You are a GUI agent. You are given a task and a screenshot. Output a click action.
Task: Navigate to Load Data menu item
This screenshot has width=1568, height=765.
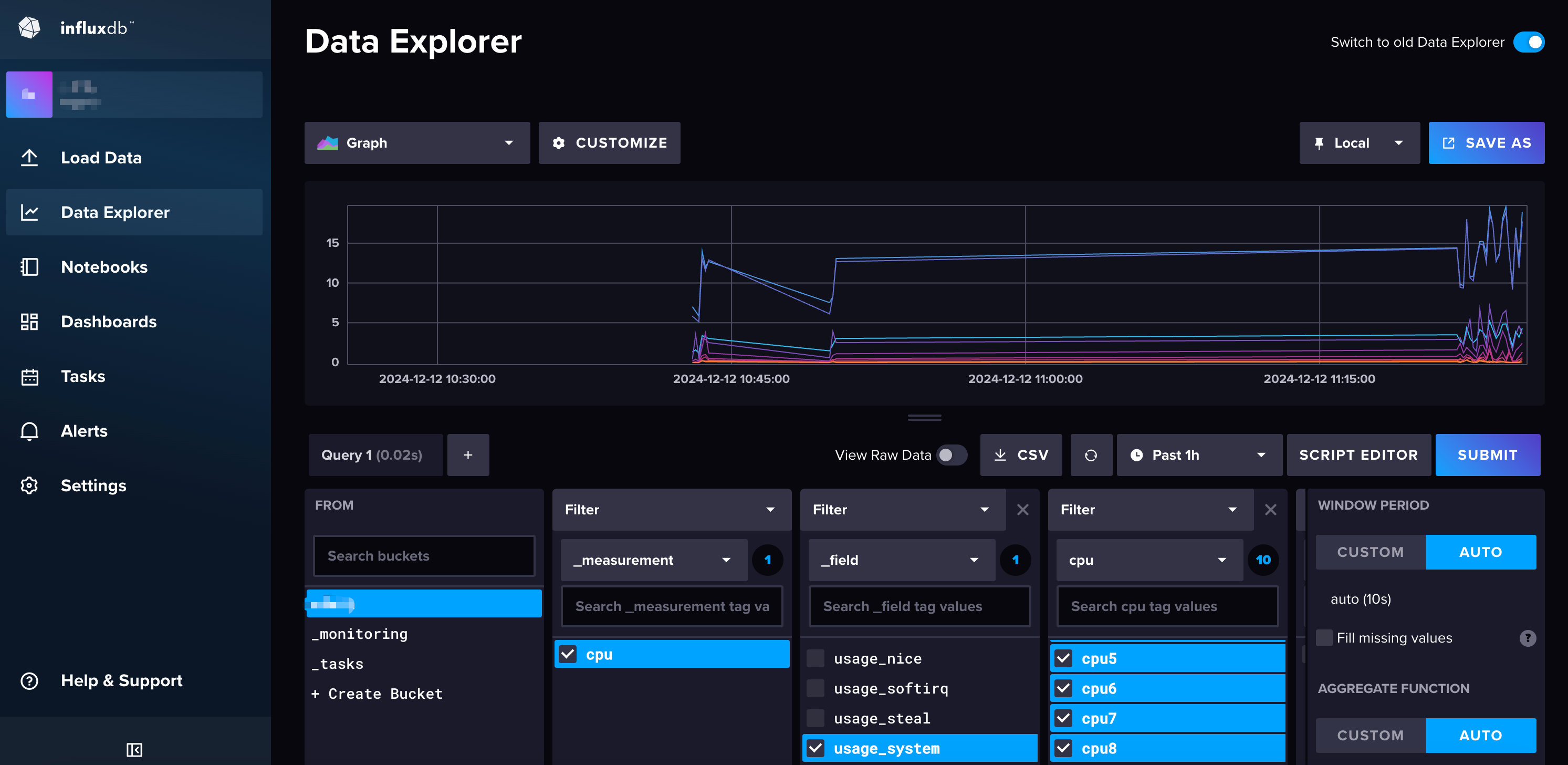click(101, 158)
